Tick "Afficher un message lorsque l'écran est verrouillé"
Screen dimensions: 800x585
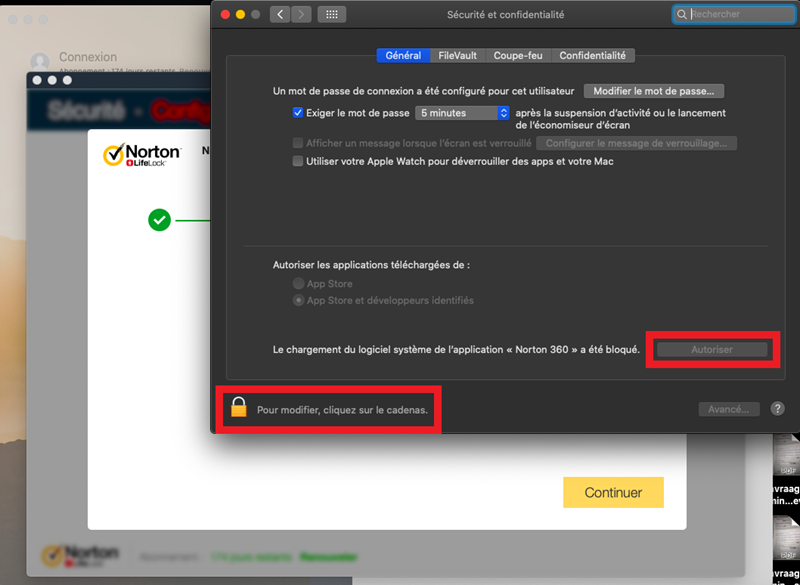(x=298, y=143)
